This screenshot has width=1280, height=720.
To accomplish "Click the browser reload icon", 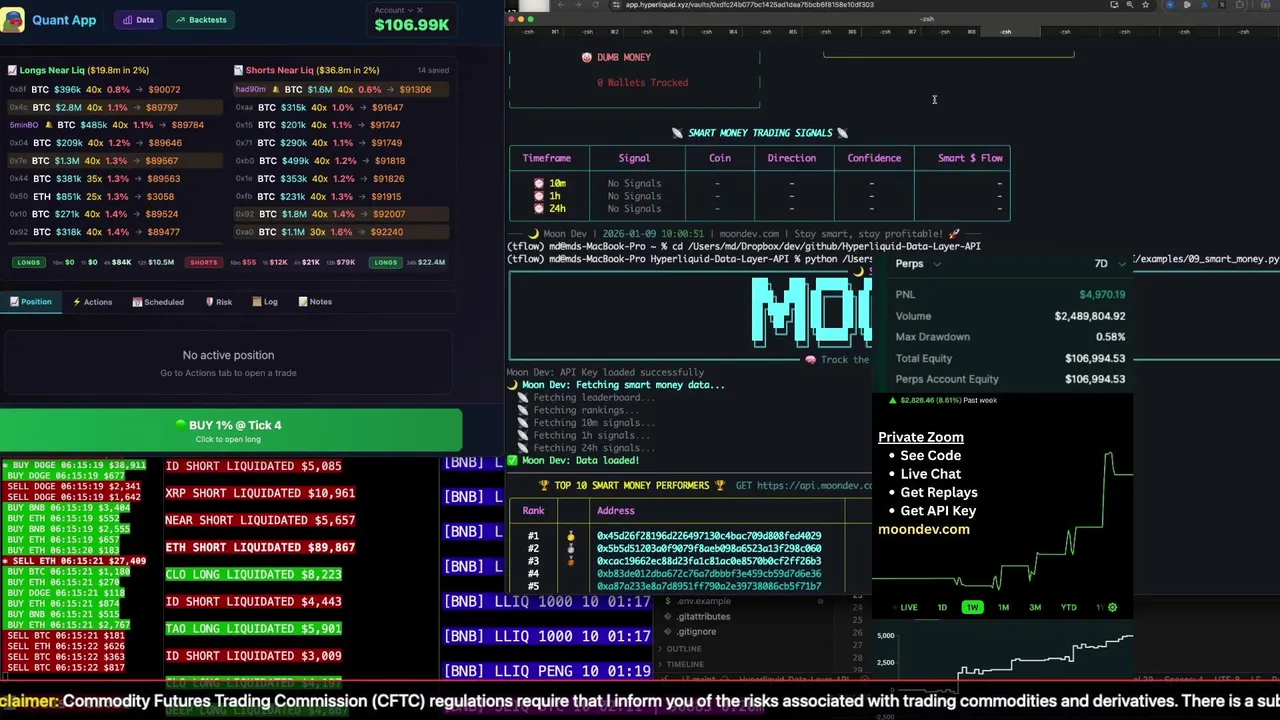I will coord(596,5).
